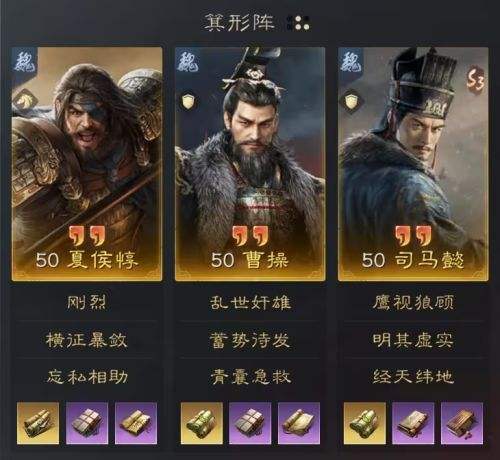Open 夏侯惇's gold scroll book slot
This screenshot has width=500, height=460.
(x=38, y=423)
